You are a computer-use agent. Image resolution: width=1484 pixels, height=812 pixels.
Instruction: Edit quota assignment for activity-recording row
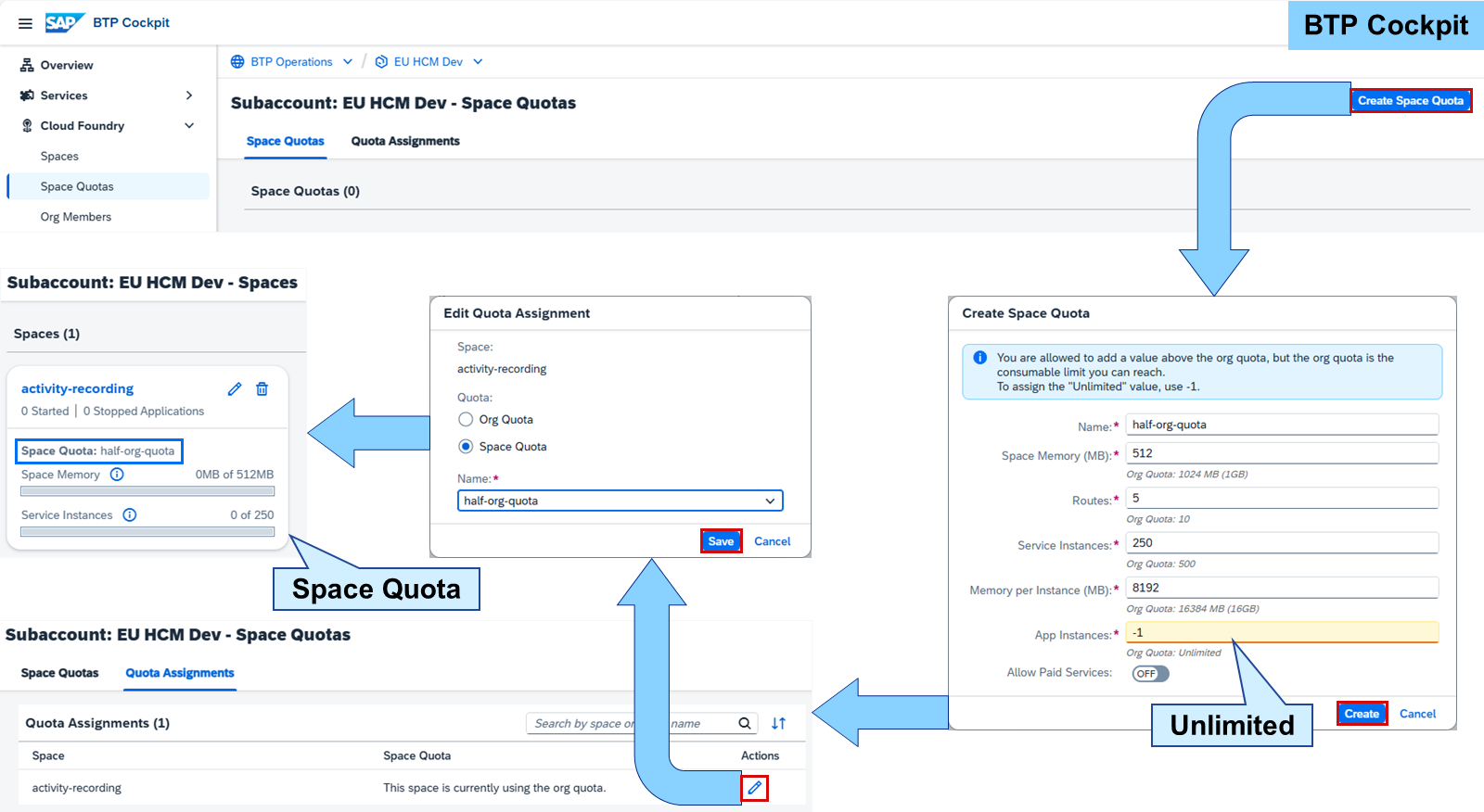755,788
